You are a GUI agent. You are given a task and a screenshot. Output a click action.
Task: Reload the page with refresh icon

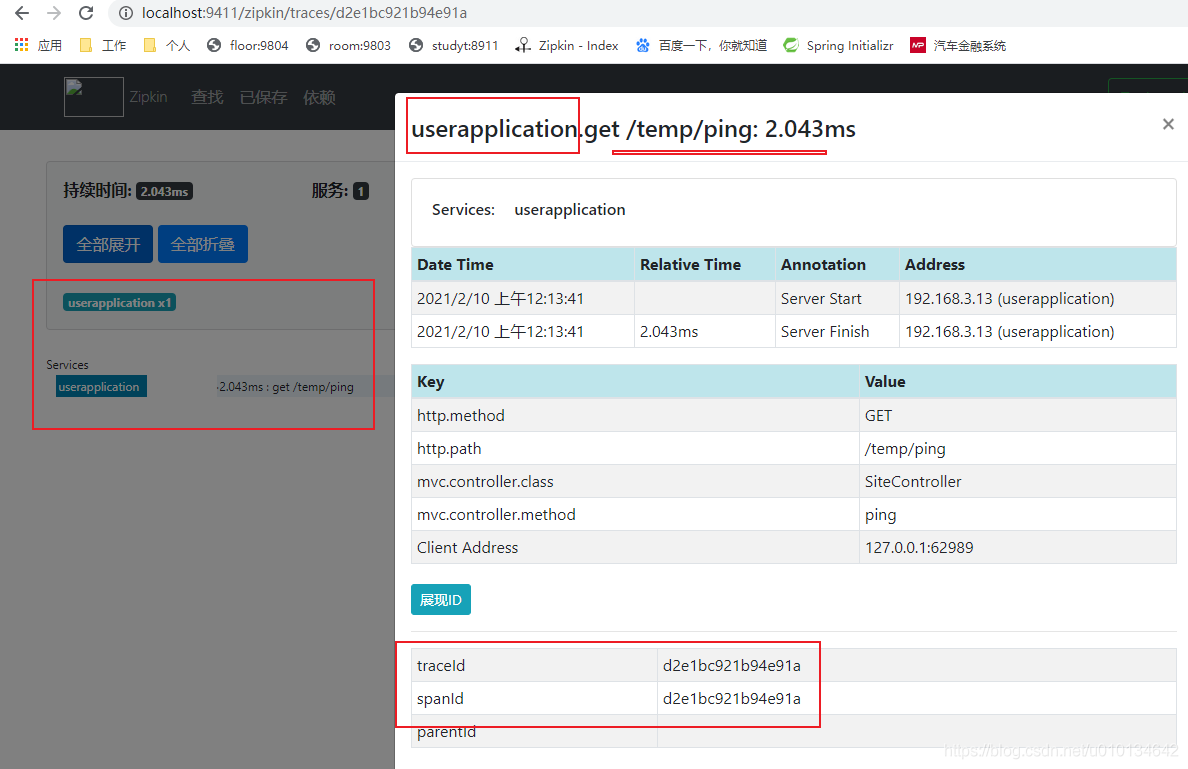click(x=86, y=13)
